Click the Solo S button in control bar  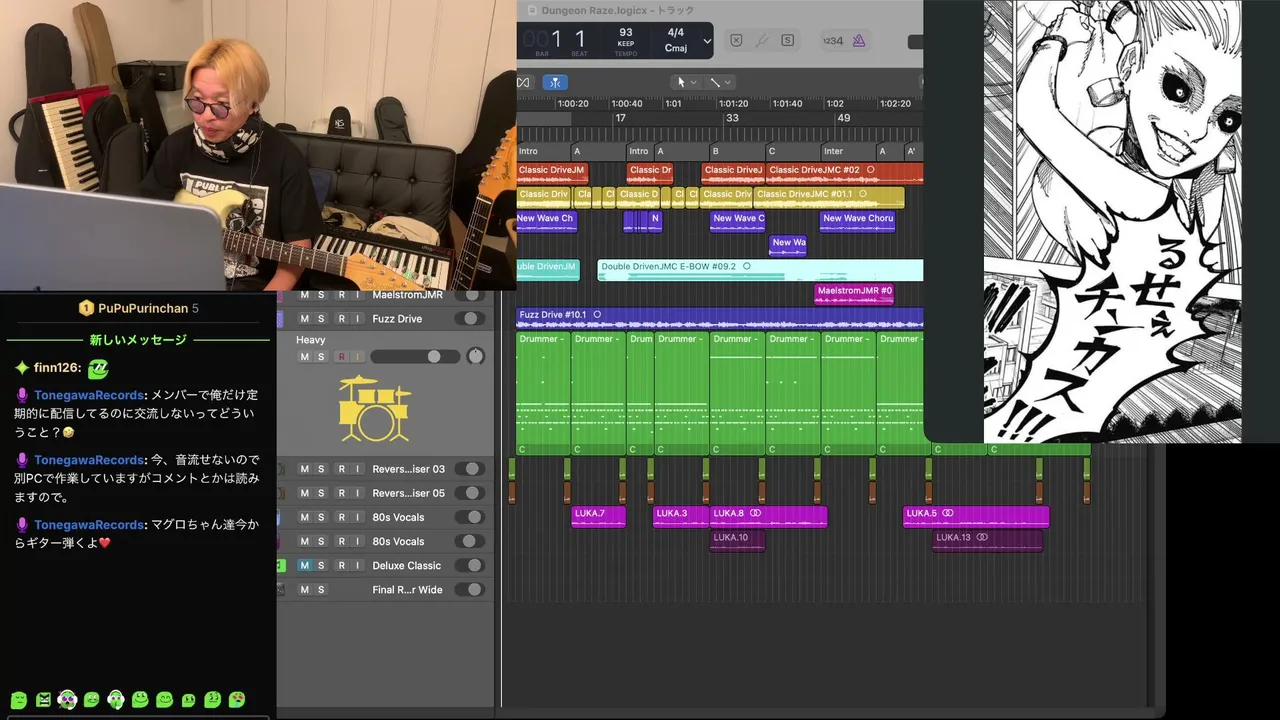click(787, 40)
